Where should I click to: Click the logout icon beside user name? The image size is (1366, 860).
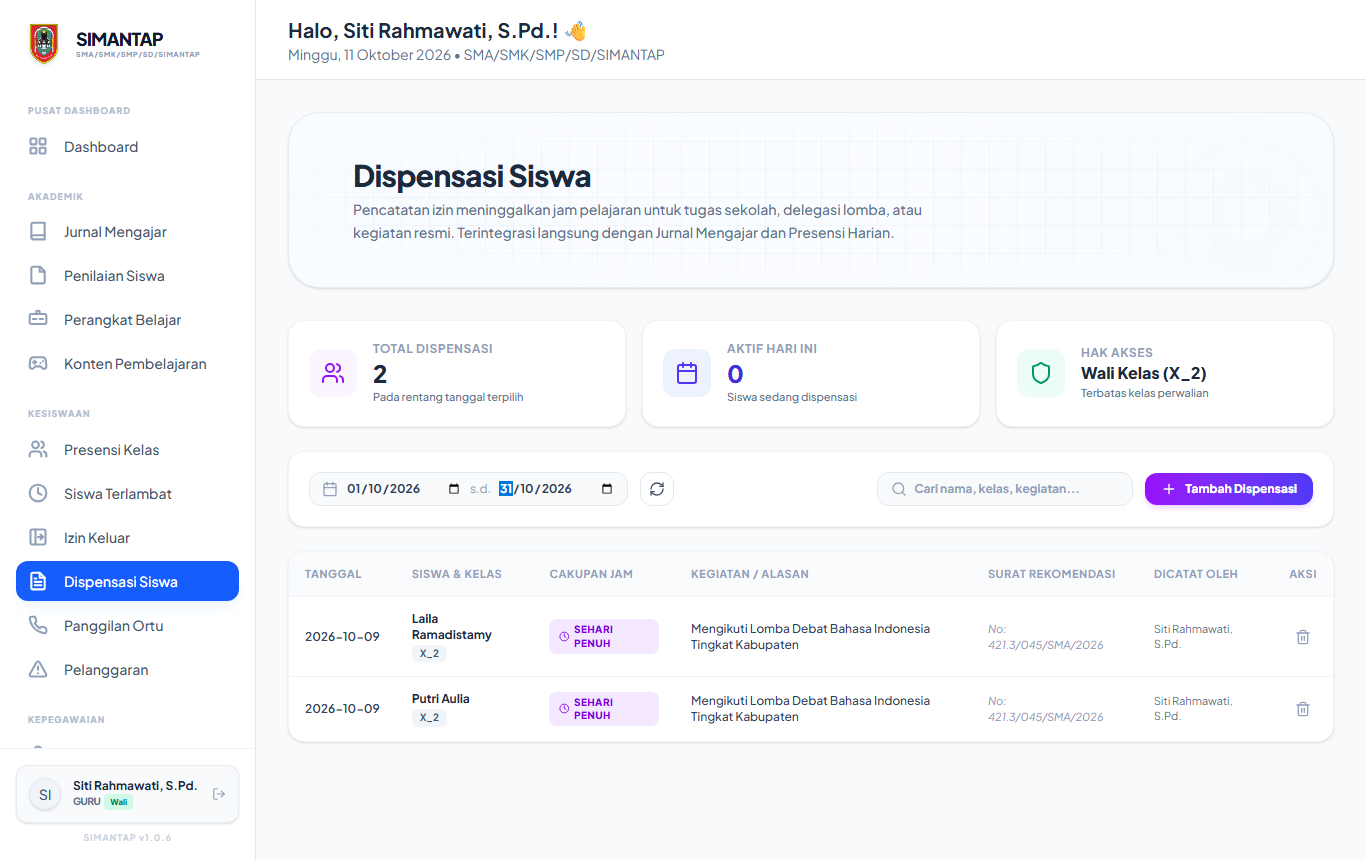tap(219, 794)
